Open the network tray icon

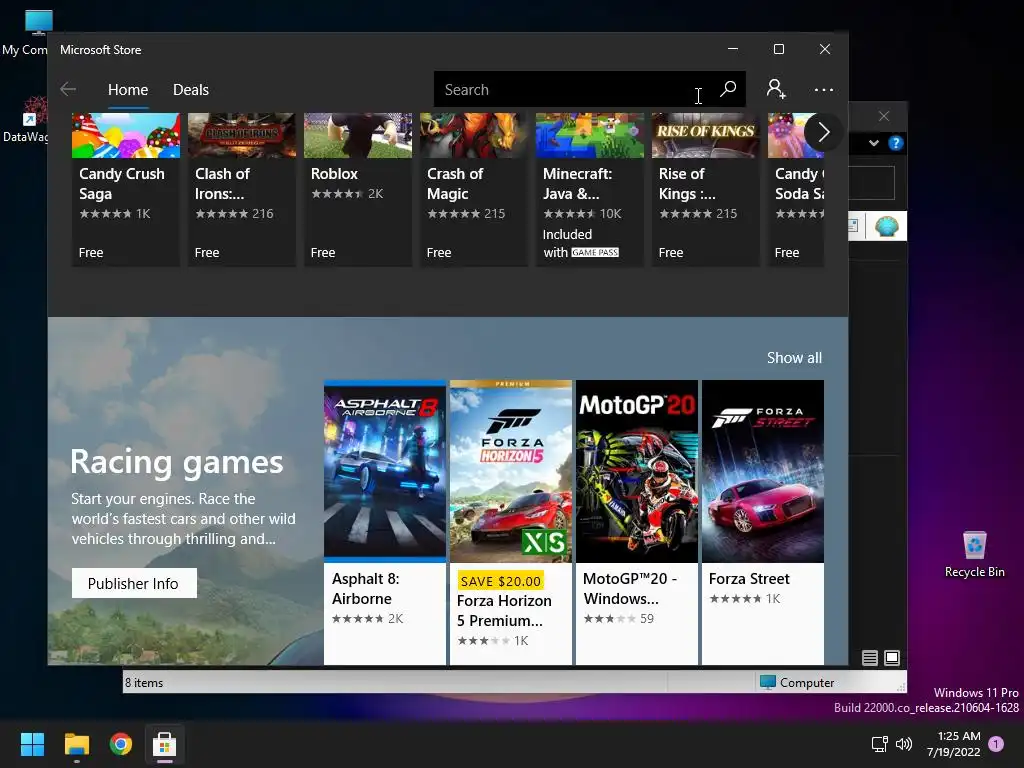[x=880, y=744]
